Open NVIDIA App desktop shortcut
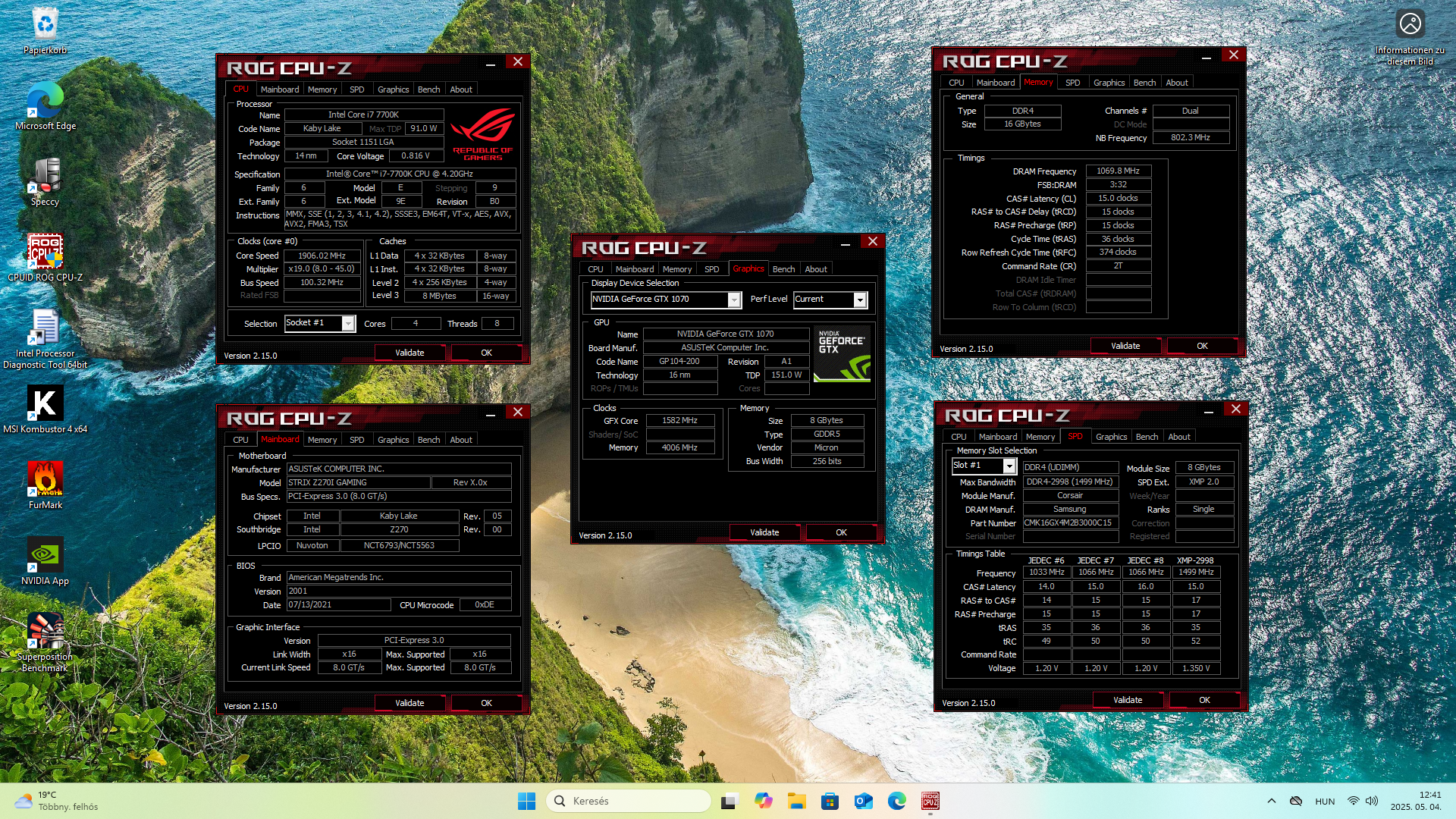 tap(45, 561)
